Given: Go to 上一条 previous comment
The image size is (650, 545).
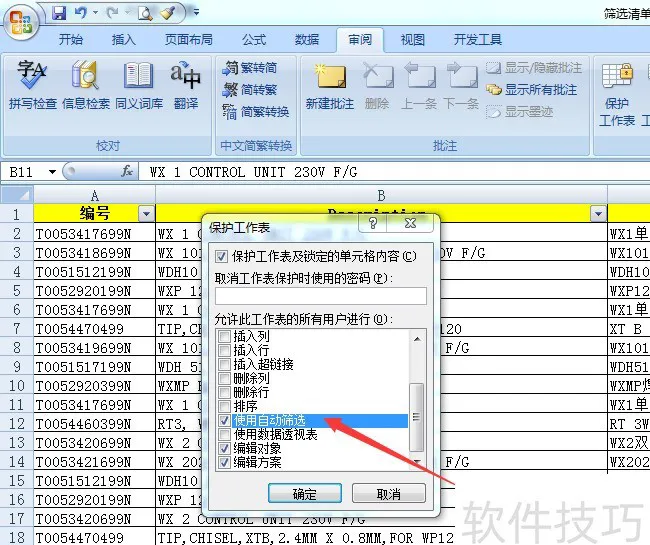Looking at the screenshot, I should 419,86.
